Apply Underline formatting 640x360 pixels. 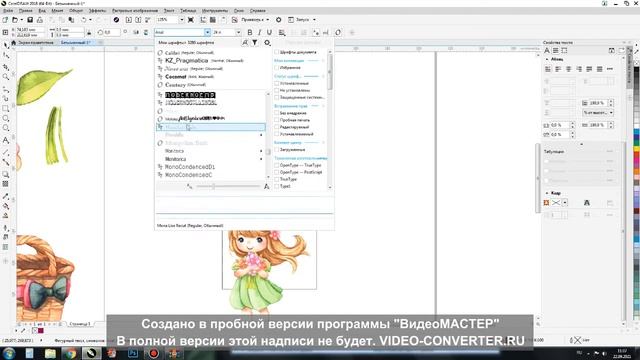pyautogui.click(x=269, y=32)
